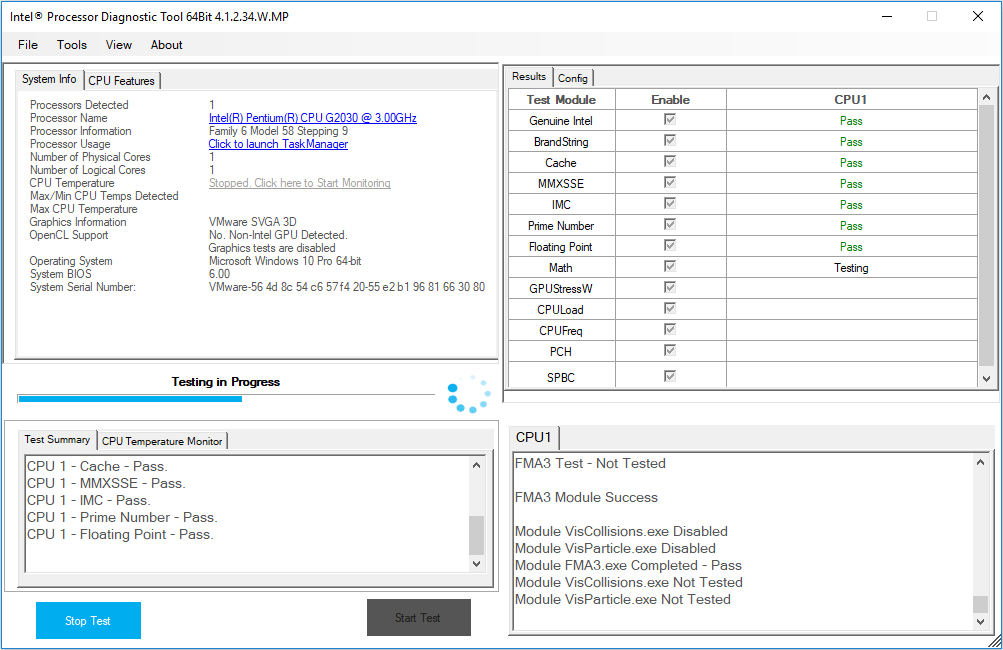Click the Family 6 Model 58 Stepping 9 text
The width and height of the screenshot is (1003, 650).
(278, 131)
